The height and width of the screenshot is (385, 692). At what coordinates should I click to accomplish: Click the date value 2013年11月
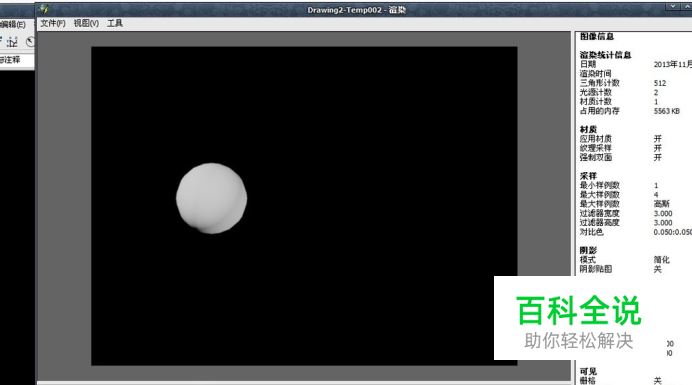click(x=673, y=64)
